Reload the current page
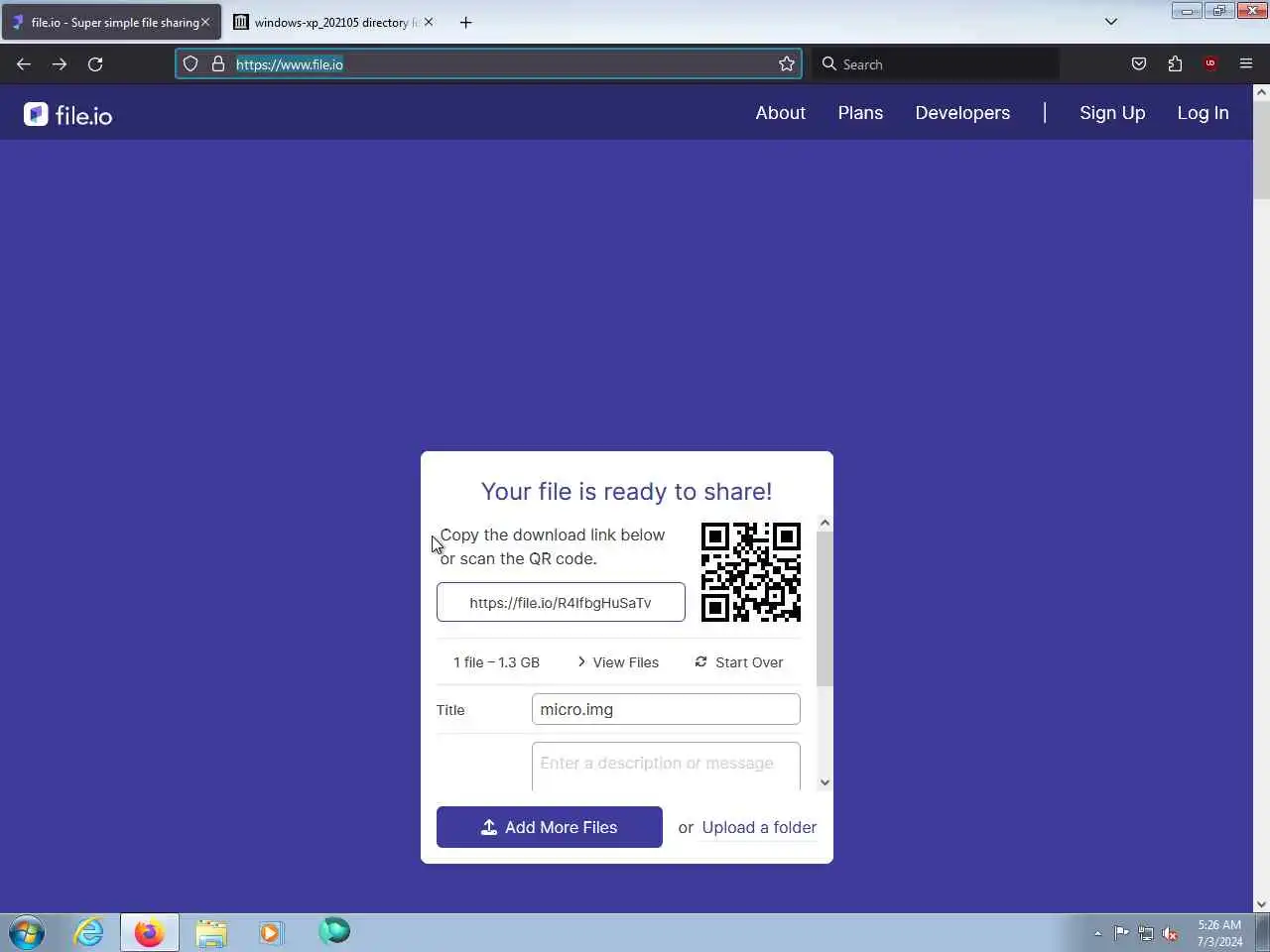 (95, 64)
